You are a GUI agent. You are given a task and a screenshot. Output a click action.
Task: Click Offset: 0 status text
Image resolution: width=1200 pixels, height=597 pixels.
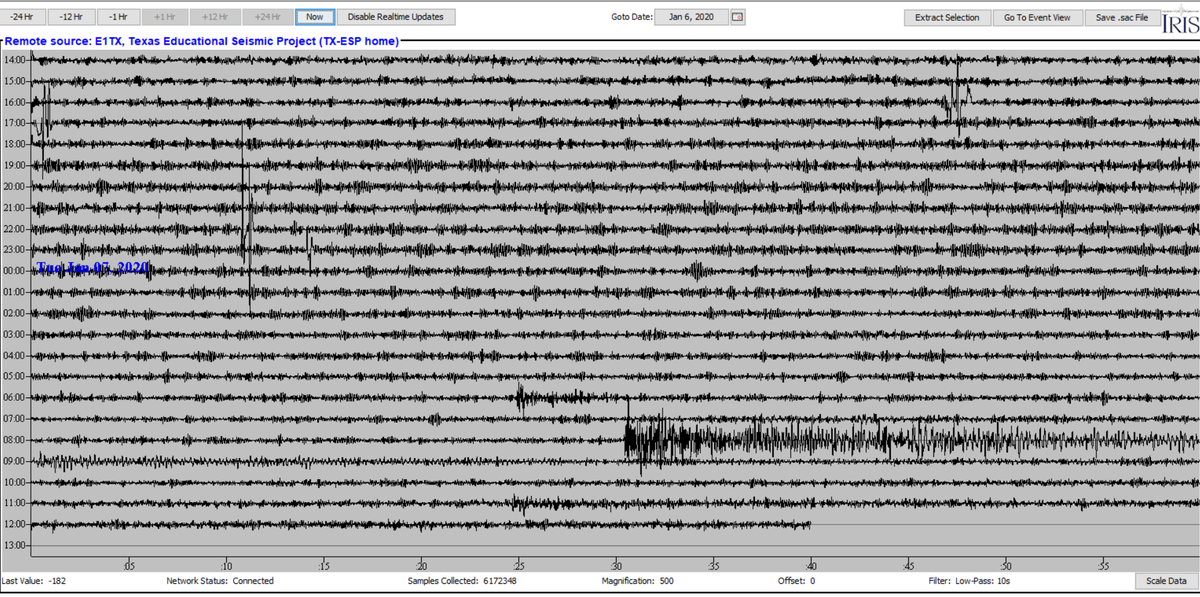point(796,581)
